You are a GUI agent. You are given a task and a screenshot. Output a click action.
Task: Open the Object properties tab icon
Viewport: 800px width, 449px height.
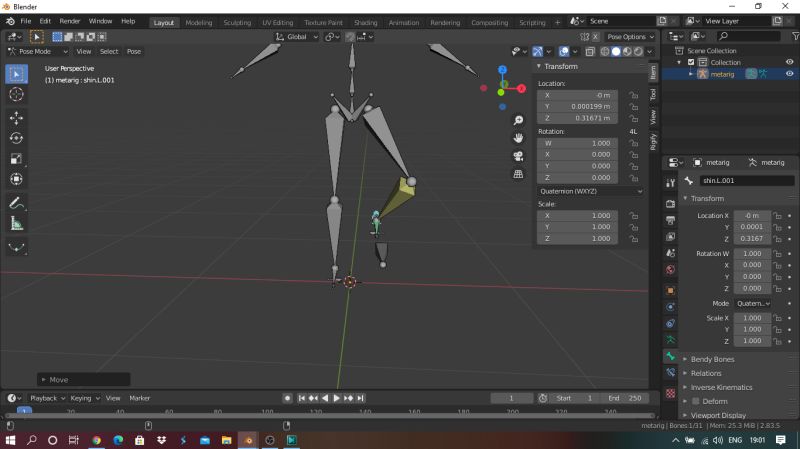(670, 290)
